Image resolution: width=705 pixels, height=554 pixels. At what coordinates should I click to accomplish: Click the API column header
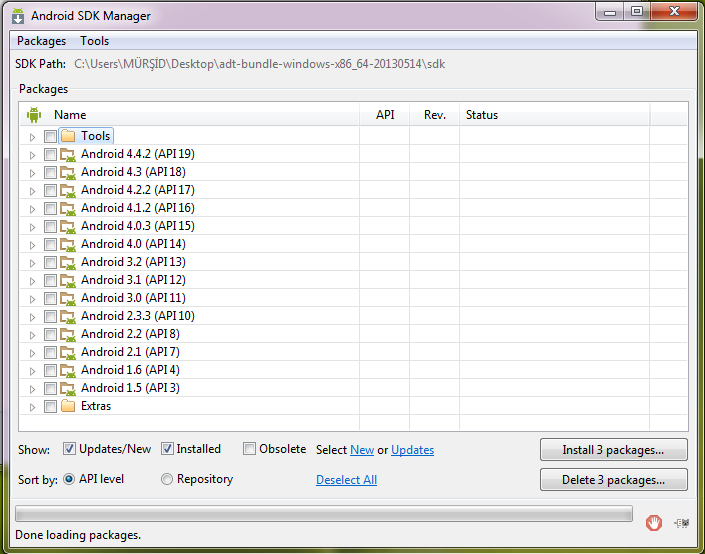(x=385, y=115)
